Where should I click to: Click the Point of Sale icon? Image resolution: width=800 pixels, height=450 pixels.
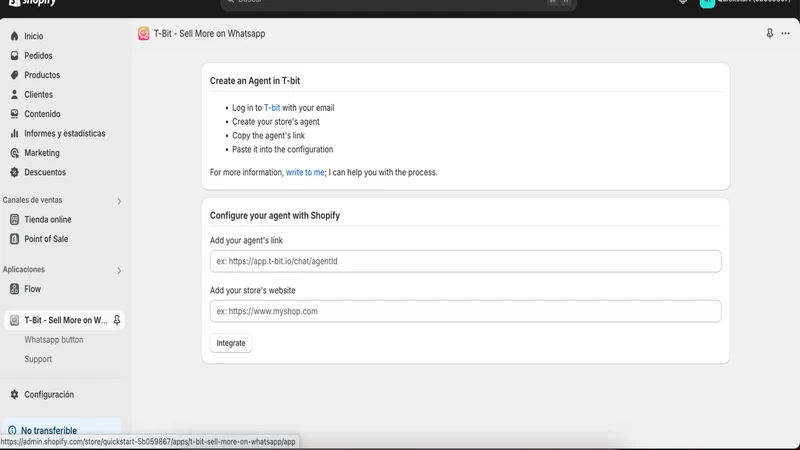coord(14,239)
